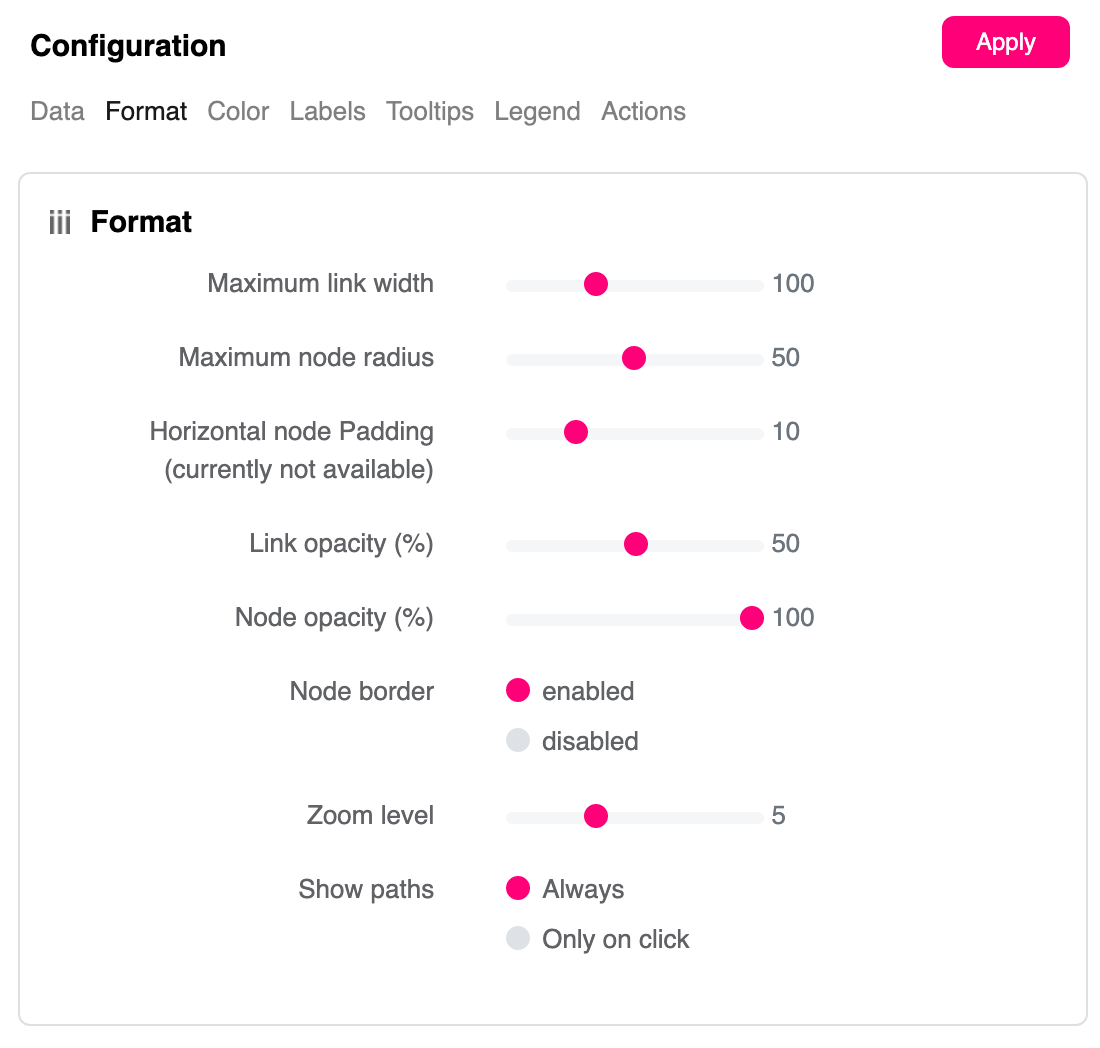Viewport: 1100px width, 1048px height.
Task: Go to the Labels tab
Action: (x=327, y=111)
